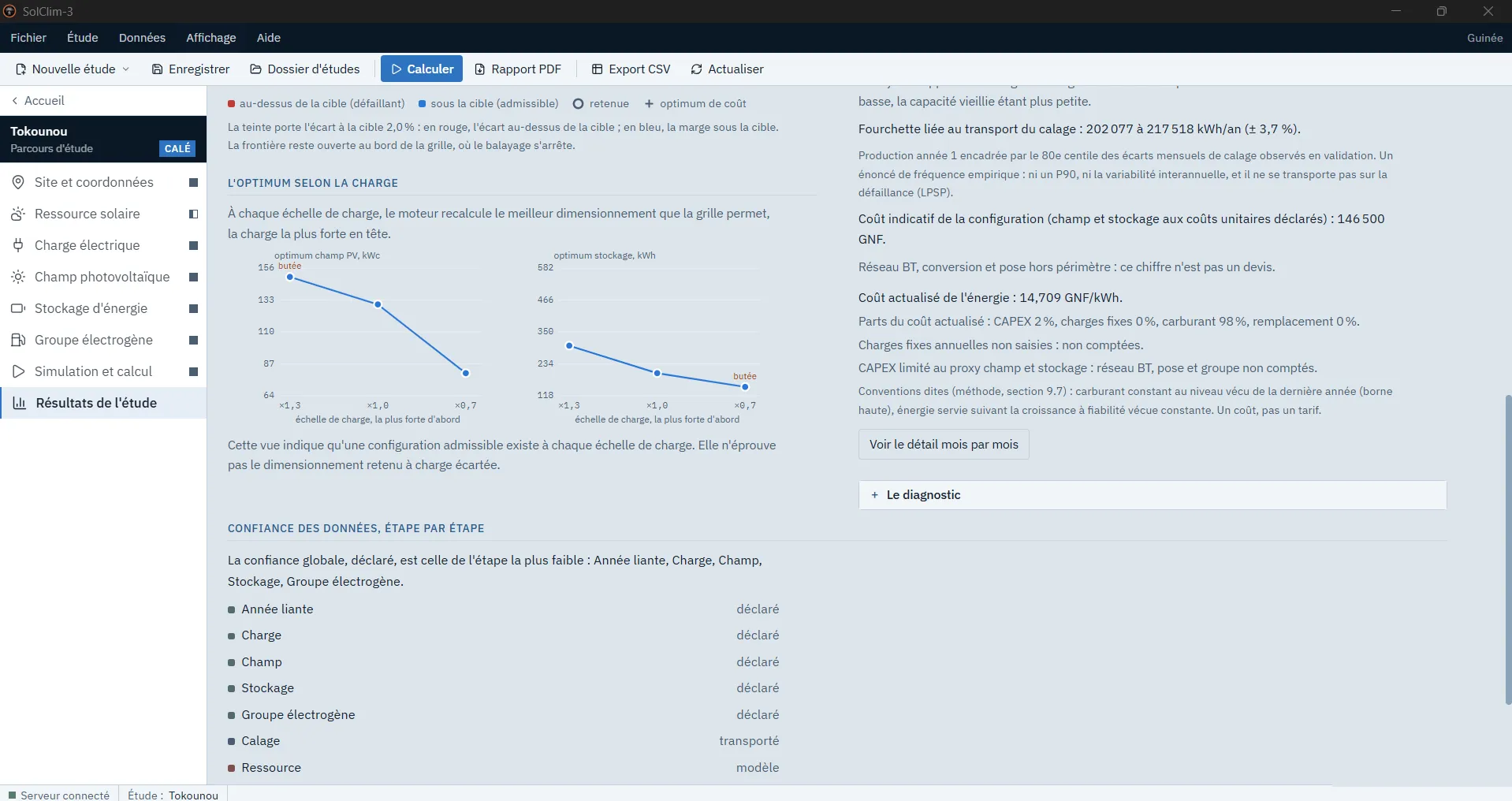Click the Charge électrique plug icon
The width and height of the screenshot is (1512, 801).
click(18, 245)
